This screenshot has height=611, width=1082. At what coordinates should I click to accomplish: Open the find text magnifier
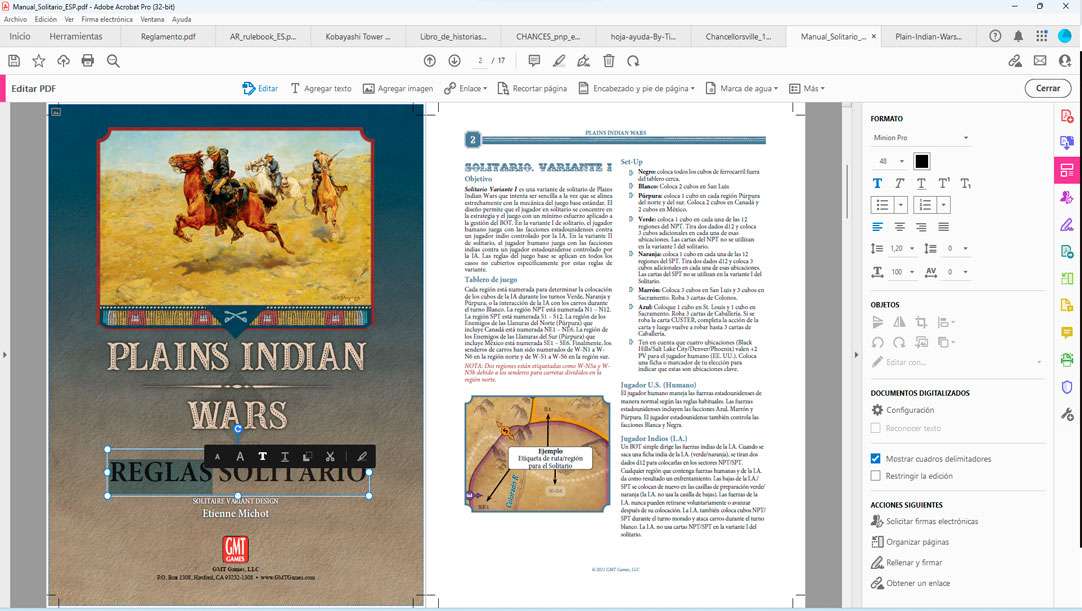113,61
